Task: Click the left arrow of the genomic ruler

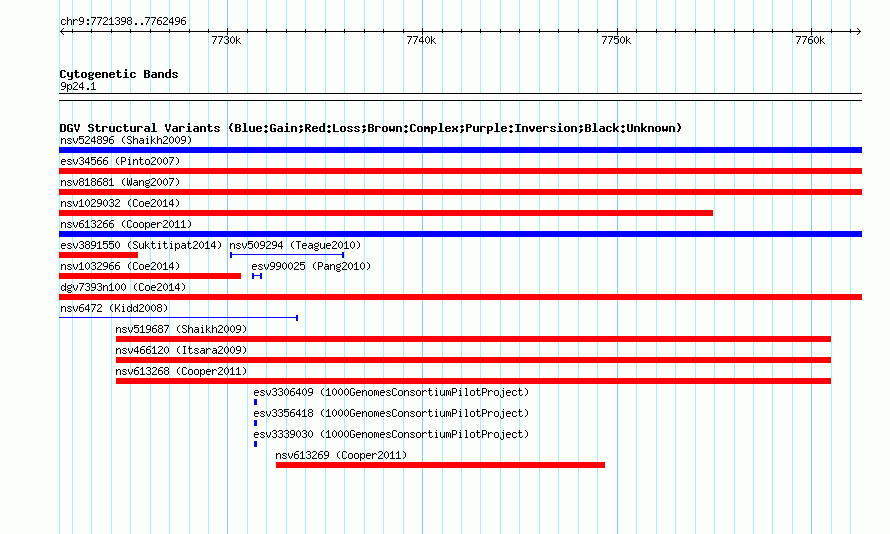Action: (x=62, y=32)
